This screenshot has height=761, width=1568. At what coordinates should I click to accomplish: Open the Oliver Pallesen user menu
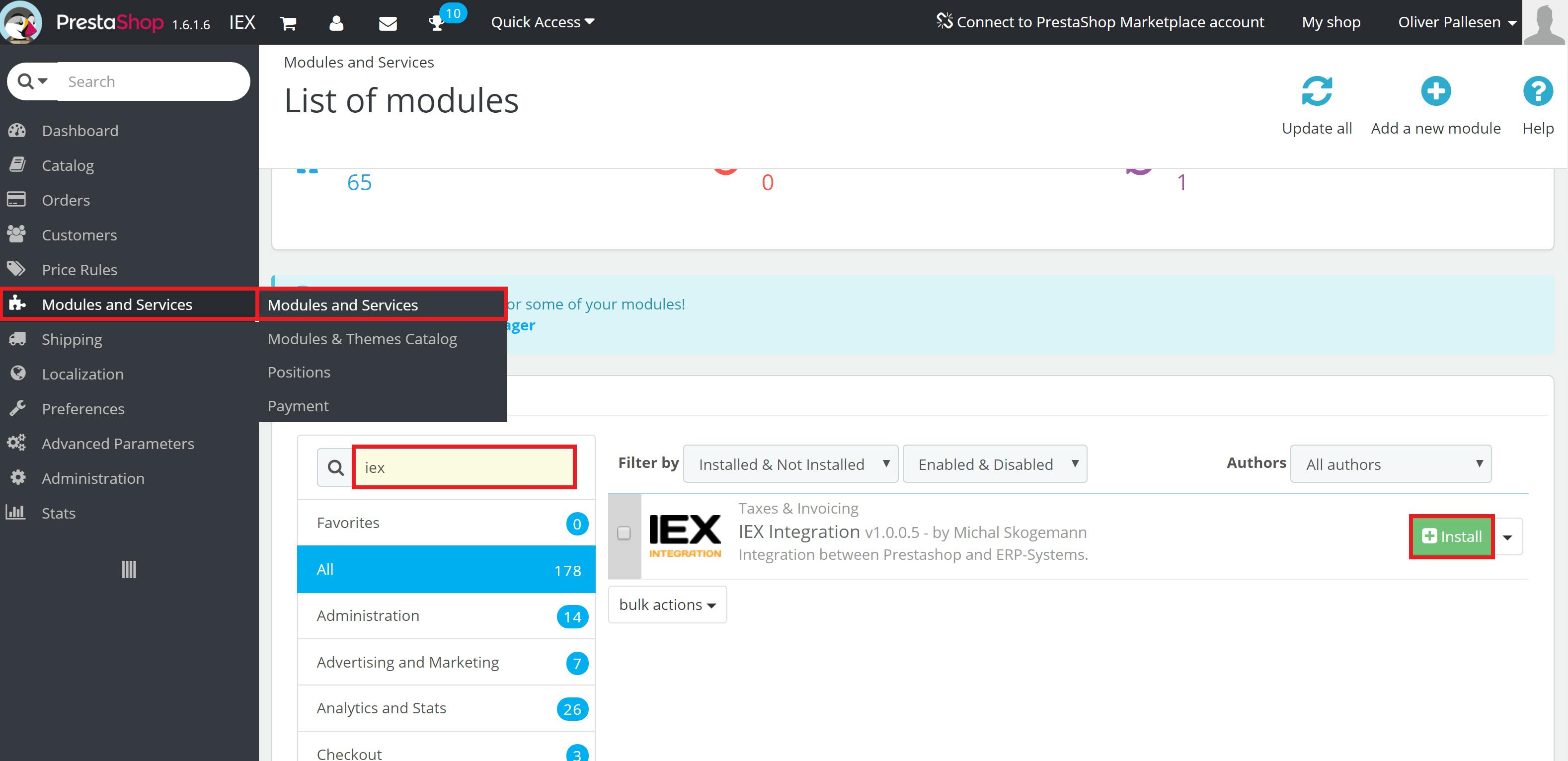click(x=1457, y=22)
